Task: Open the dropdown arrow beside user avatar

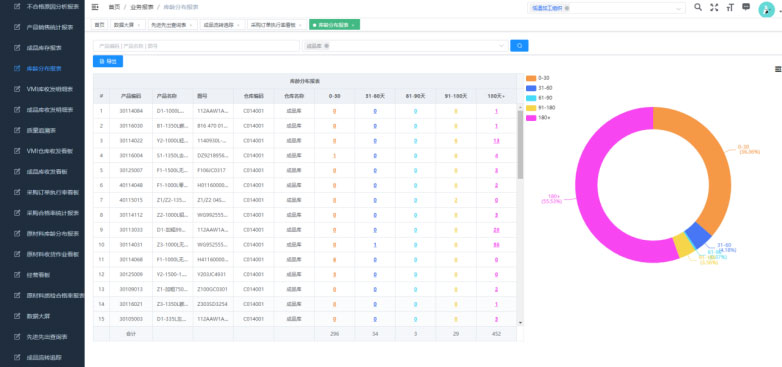Action: 778,10
